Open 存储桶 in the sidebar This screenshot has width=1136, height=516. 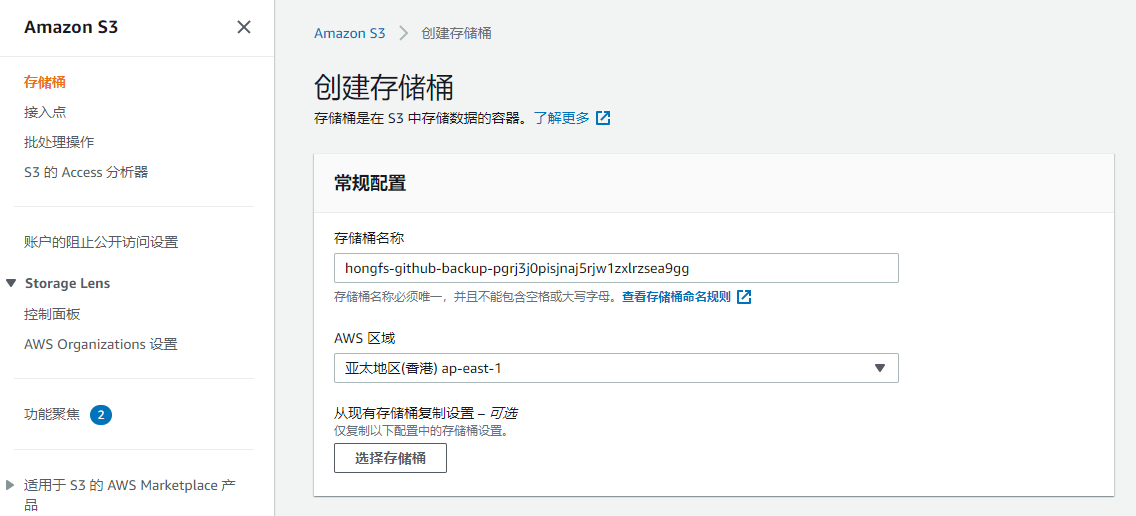pos(45,82)
